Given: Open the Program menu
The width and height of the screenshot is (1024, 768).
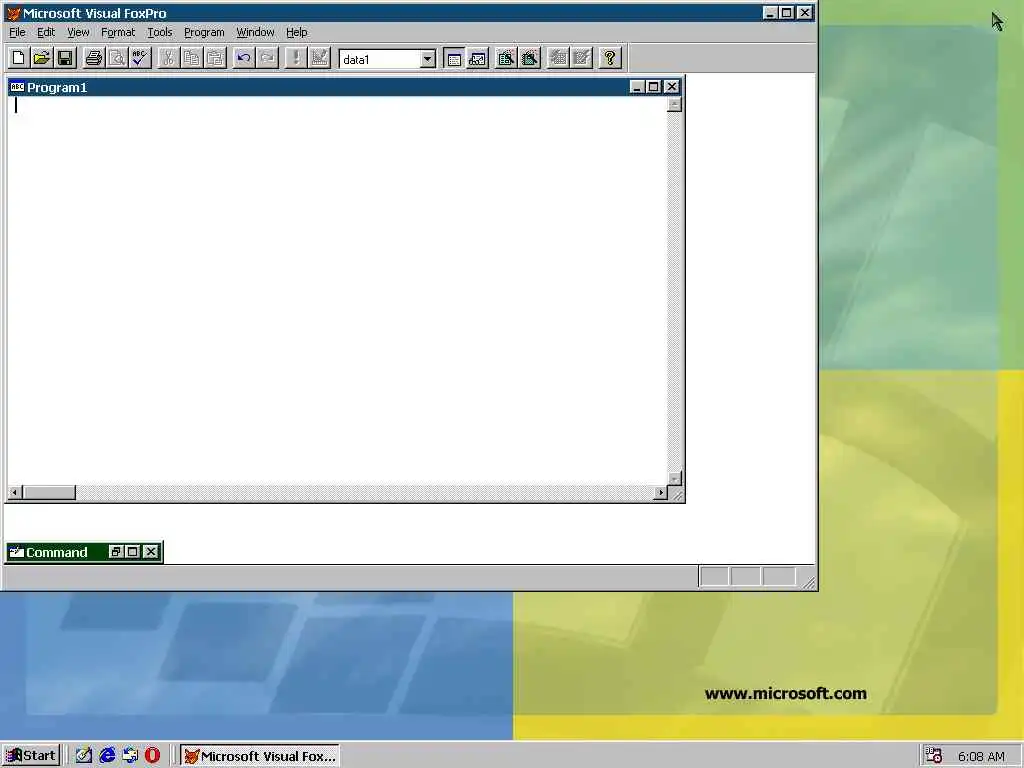Looking at the screenshot, I should tap(204, 32).
